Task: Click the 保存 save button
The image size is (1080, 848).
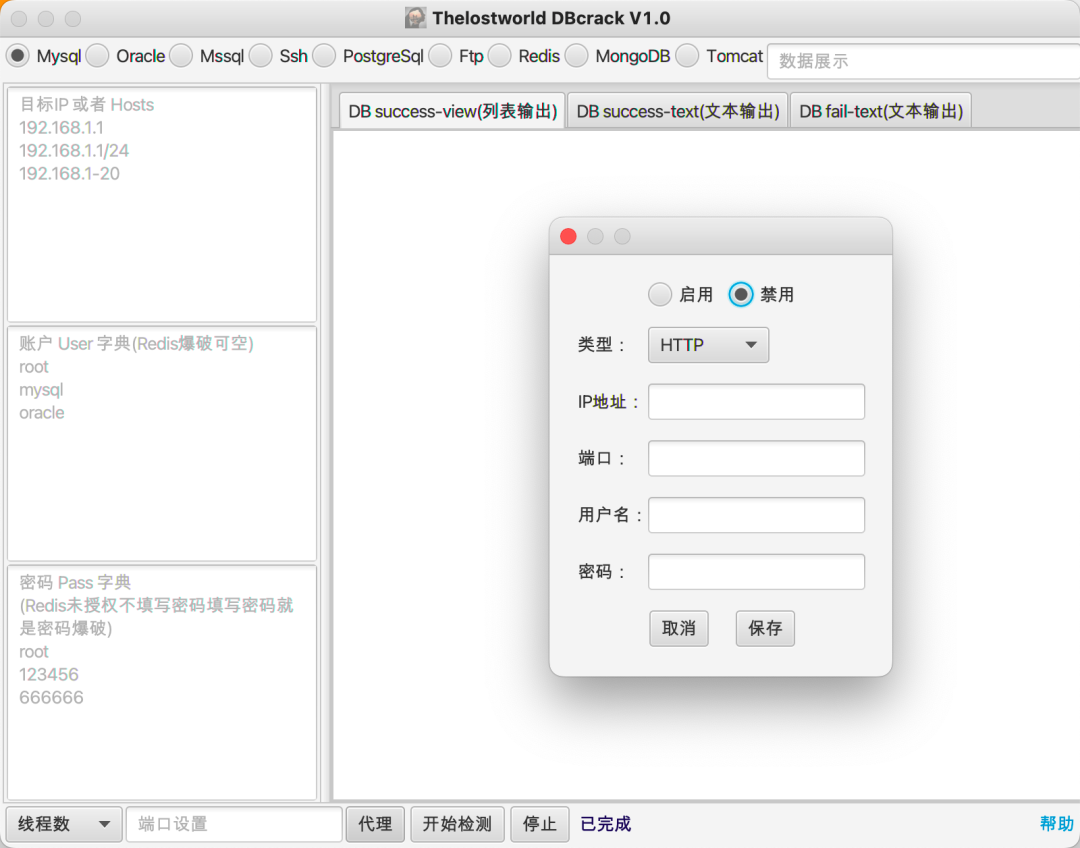Action: (765, 628)
